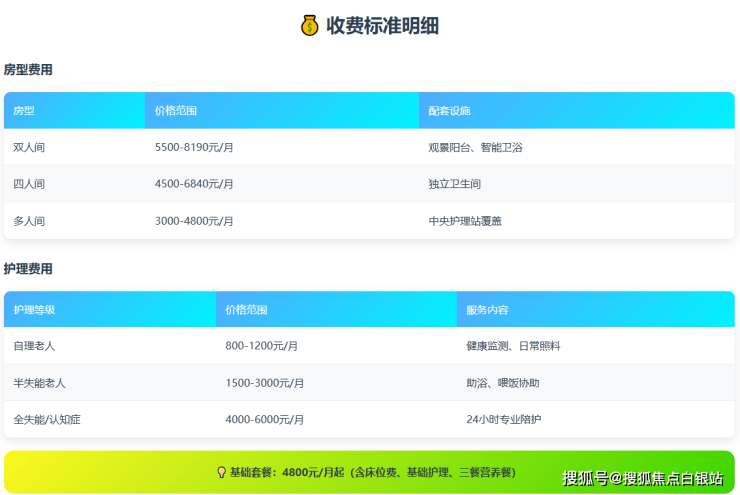Click the 护理等级 column header
This screenshot has height=495, width=740.
click(34, 309)
